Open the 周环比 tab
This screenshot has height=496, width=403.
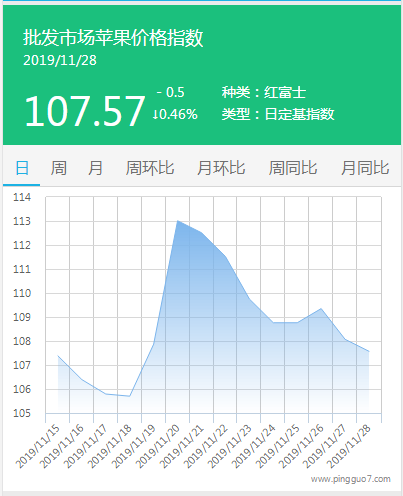(150, 168)
